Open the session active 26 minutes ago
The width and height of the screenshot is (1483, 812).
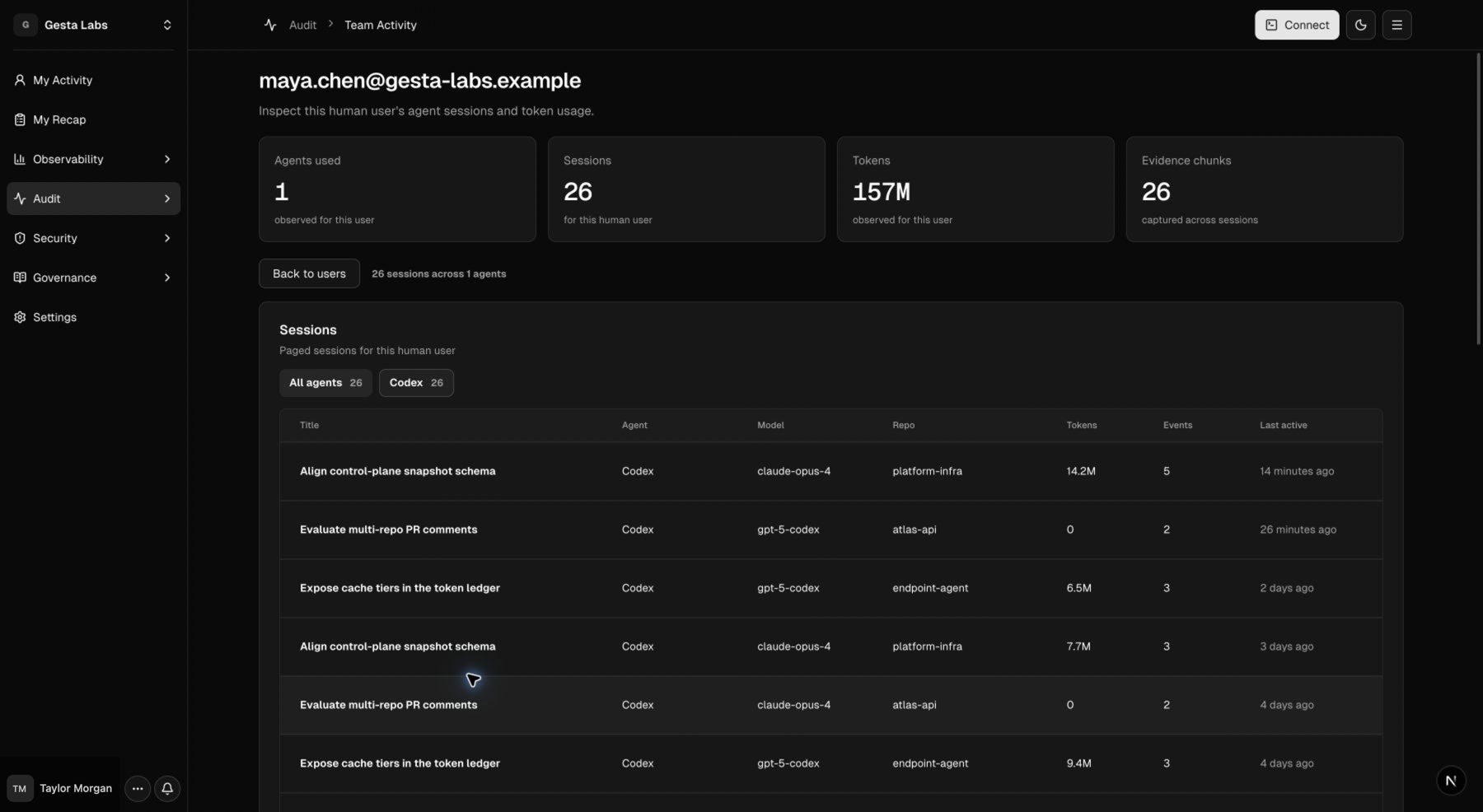click(830, 530)
